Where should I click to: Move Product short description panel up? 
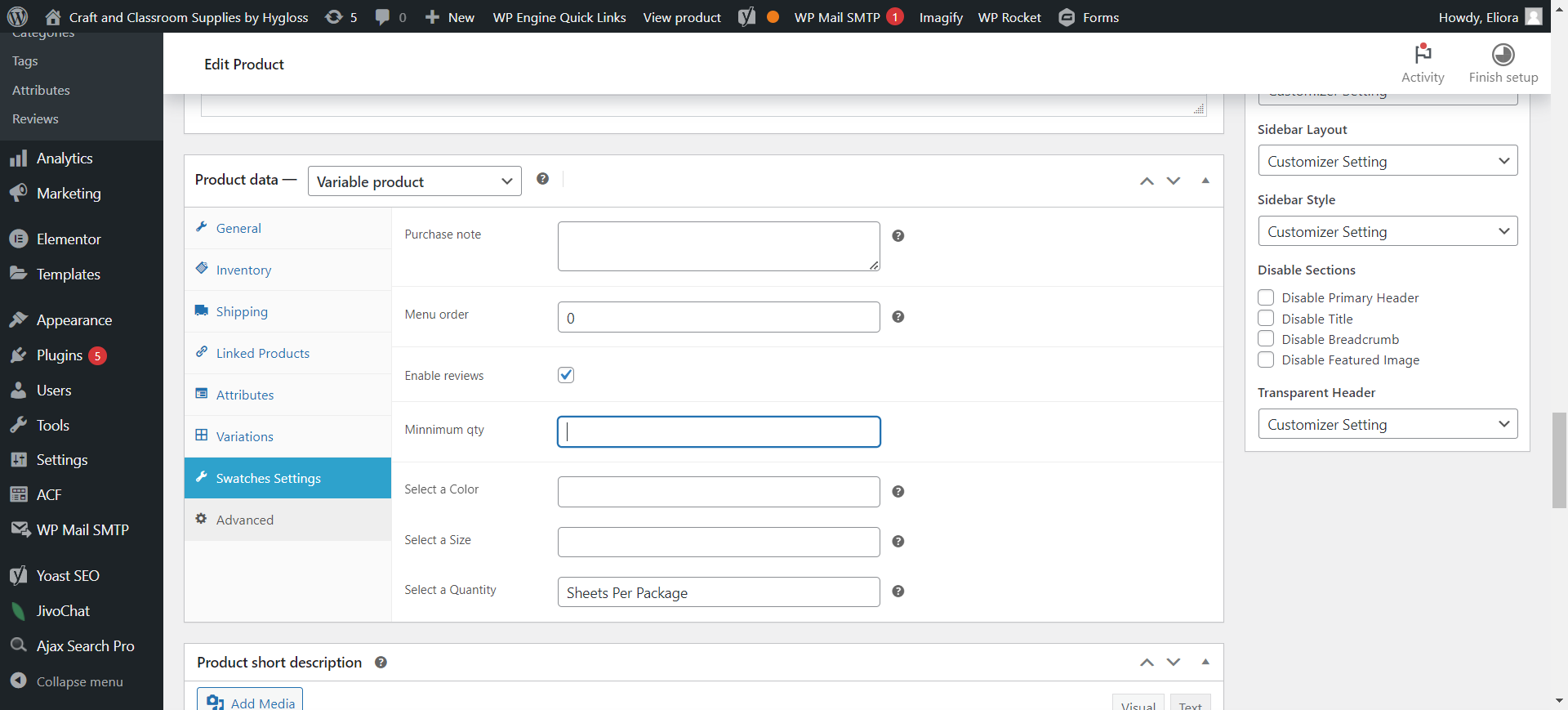tap(1147, 662)
